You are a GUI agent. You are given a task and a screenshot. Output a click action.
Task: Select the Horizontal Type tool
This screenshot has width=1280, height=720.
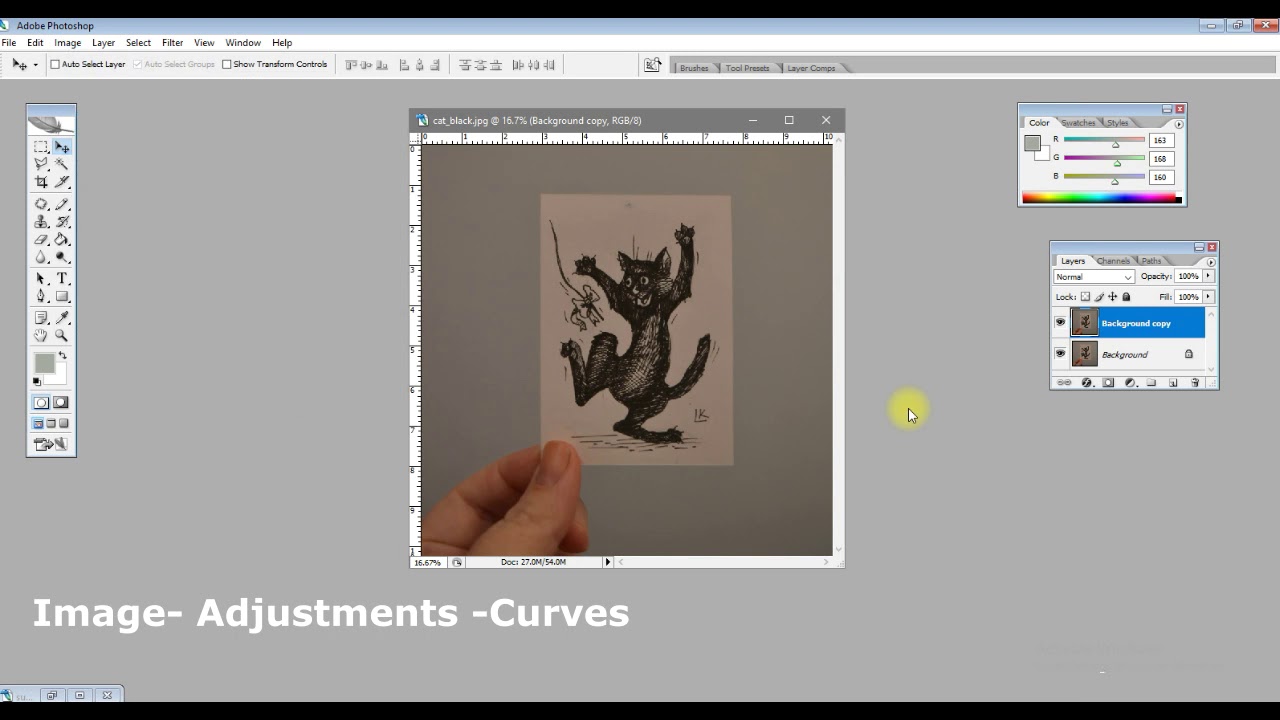(62, 279)
